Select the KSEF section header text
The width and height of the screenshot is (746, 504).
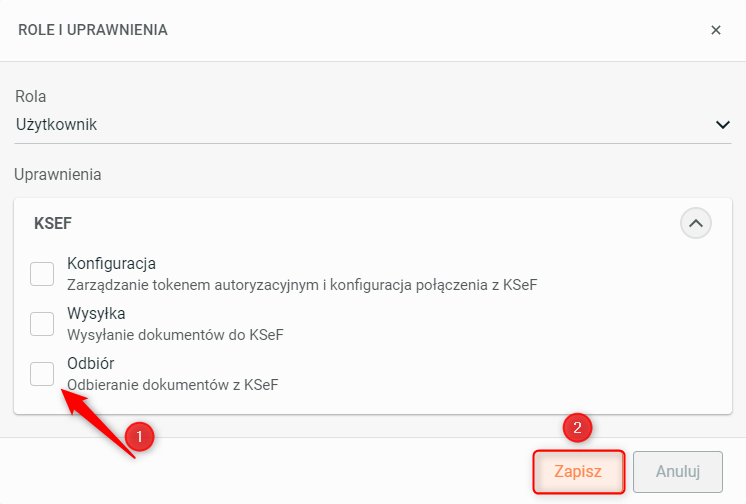click(x=53, y=223)
